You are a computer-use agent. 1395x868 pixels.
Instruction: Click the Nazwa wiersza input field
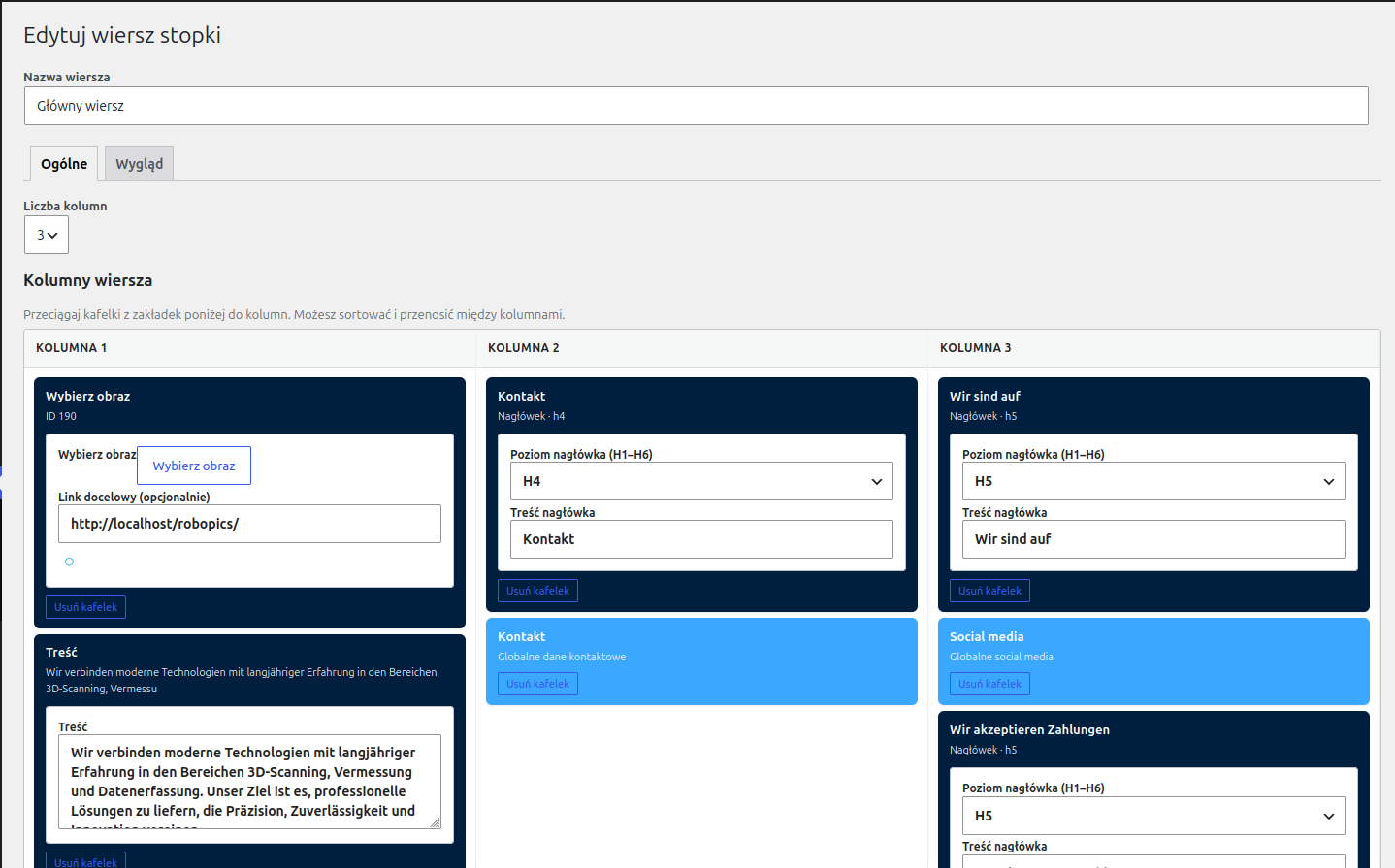[696, 106]
